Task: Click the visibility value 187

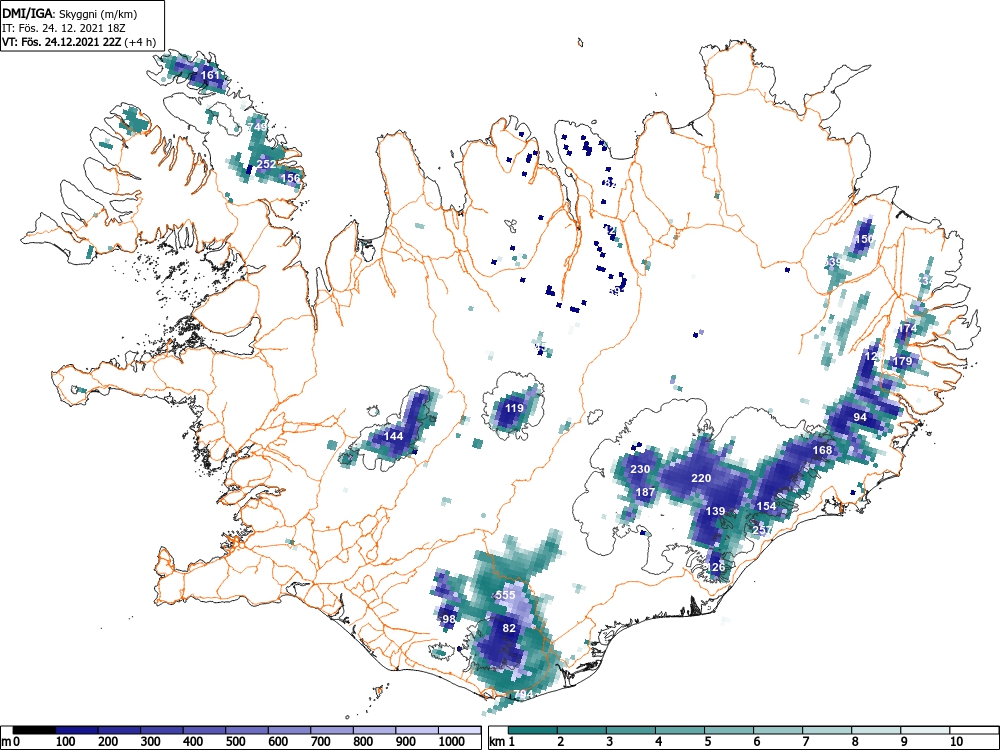Action: coord(645,492)
